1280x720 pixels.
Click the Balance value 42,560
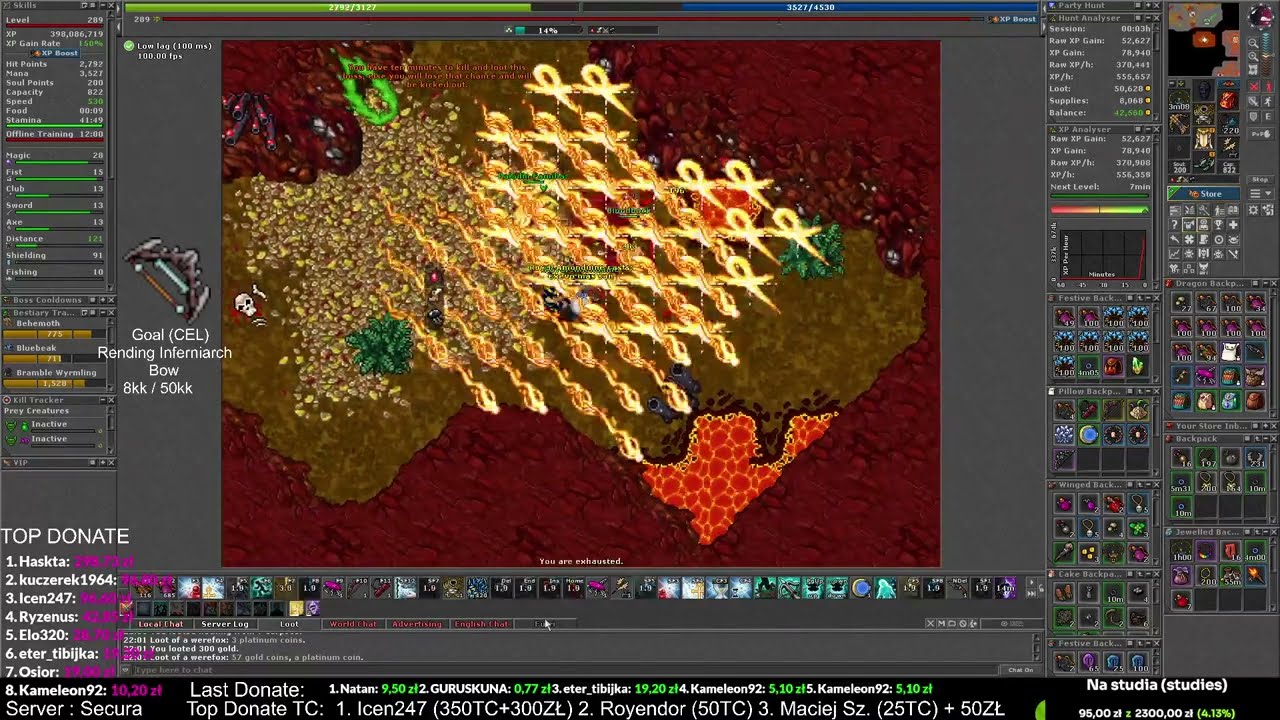click(1129, 112)
